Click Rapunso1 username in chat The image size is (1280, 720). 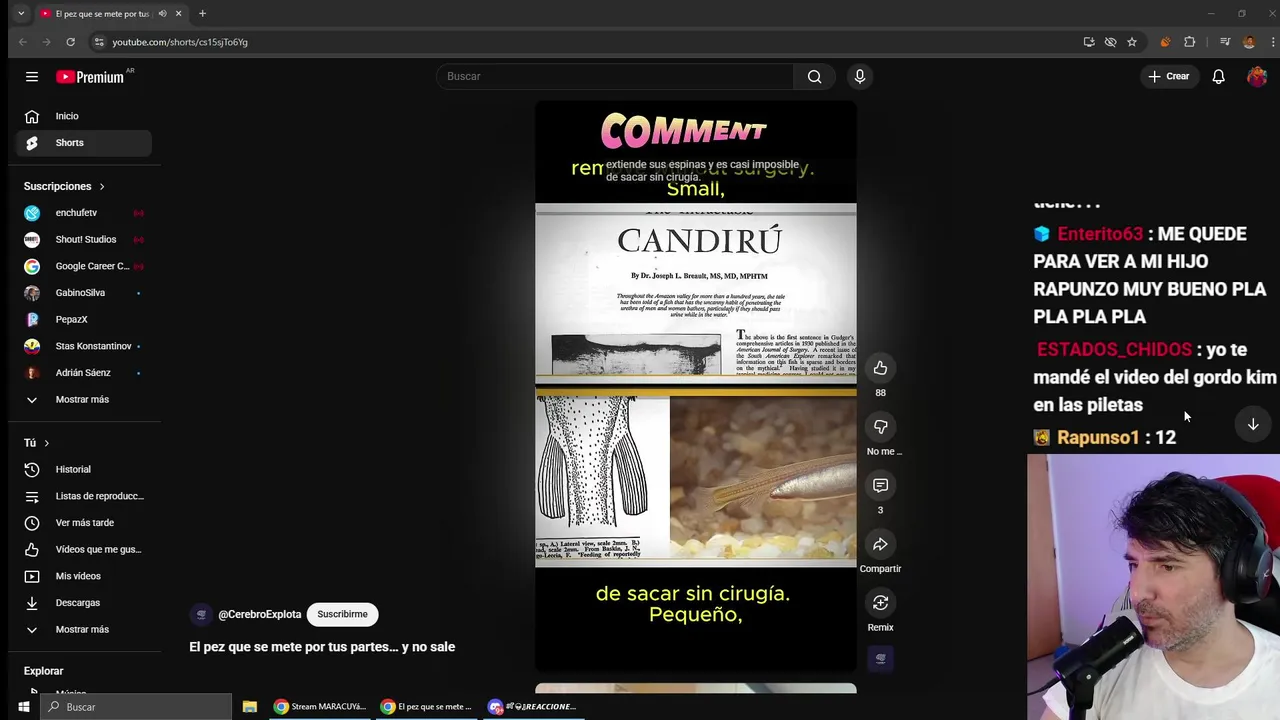1098,438
